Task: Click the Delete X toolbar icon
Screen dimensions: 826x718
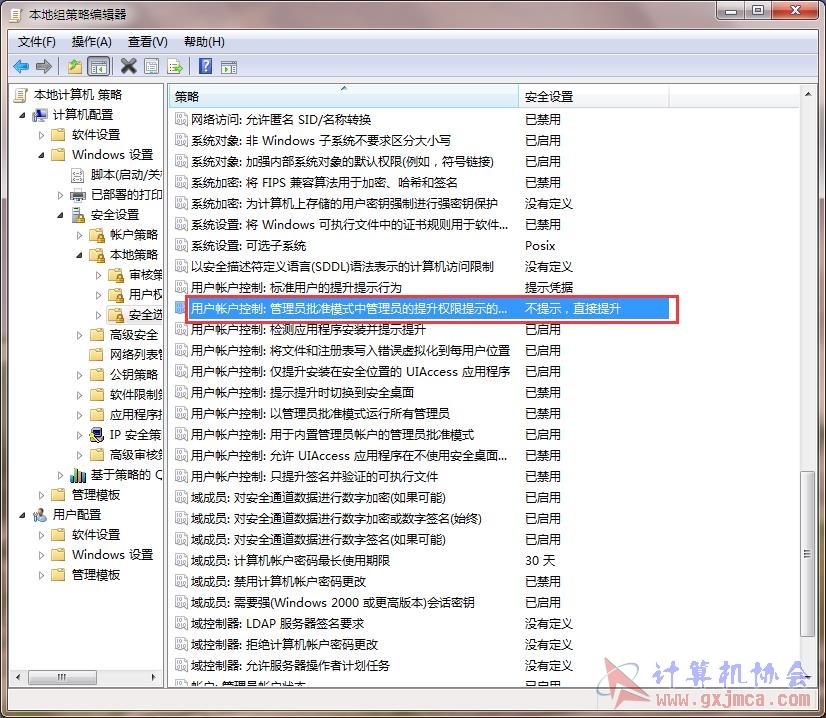Action: point(128,67)
